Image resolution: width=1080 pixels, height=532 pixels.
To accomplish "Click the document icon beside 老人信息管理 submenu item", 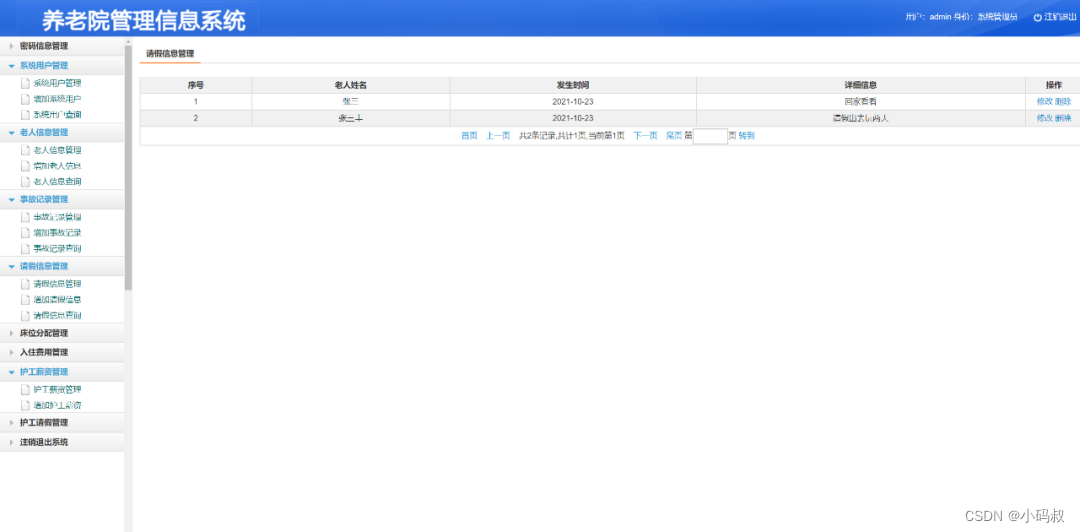I will coord(26,150).
